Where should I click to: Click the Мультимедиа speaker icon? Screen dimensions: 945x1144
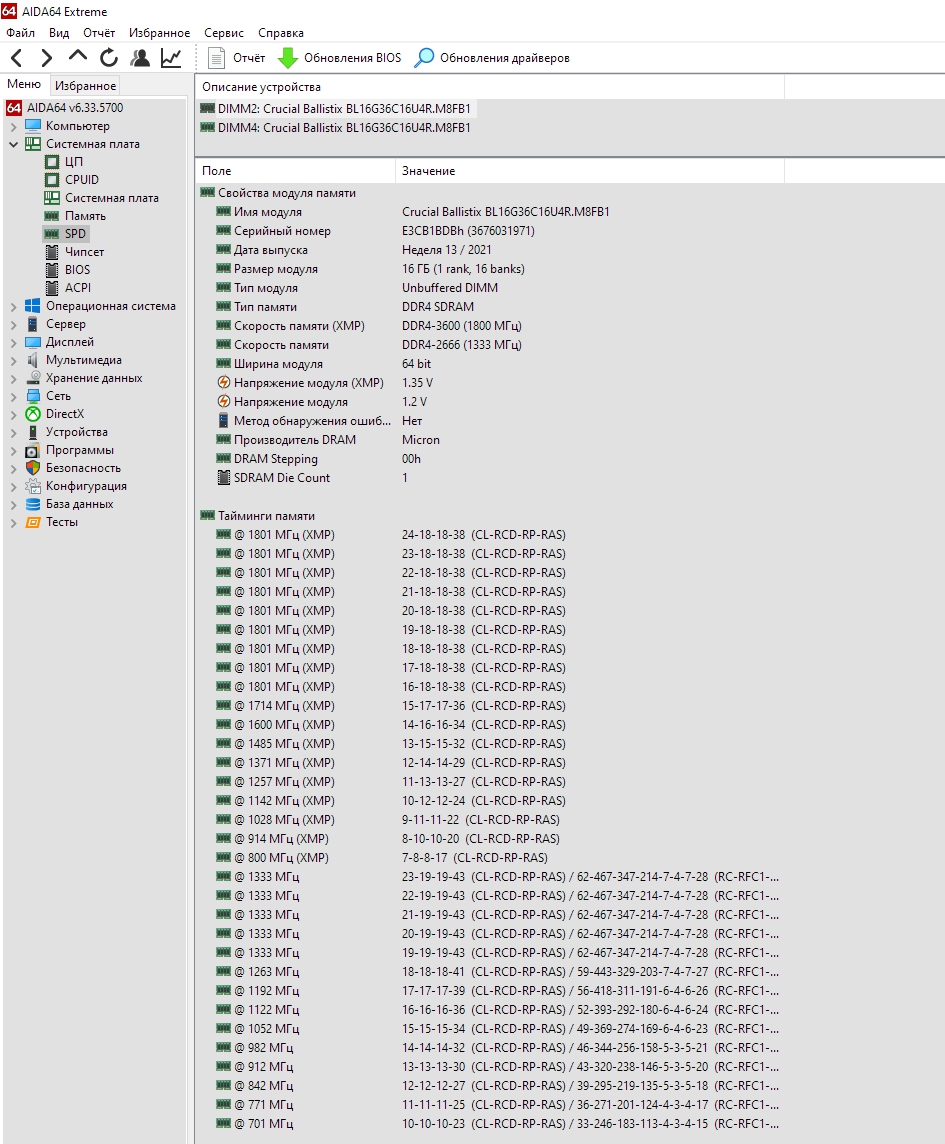tap(33, 360)
